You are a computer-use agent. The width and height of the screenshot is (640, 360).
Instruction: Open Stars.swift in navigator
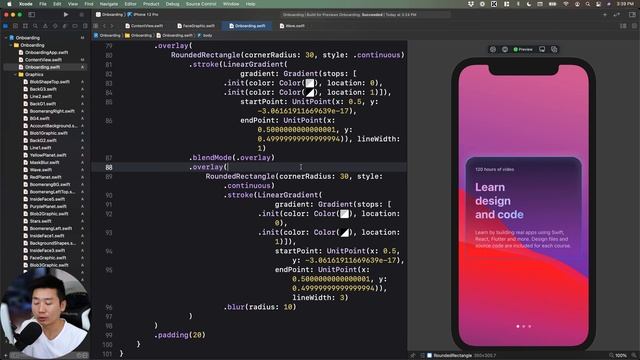click(40, 221)
